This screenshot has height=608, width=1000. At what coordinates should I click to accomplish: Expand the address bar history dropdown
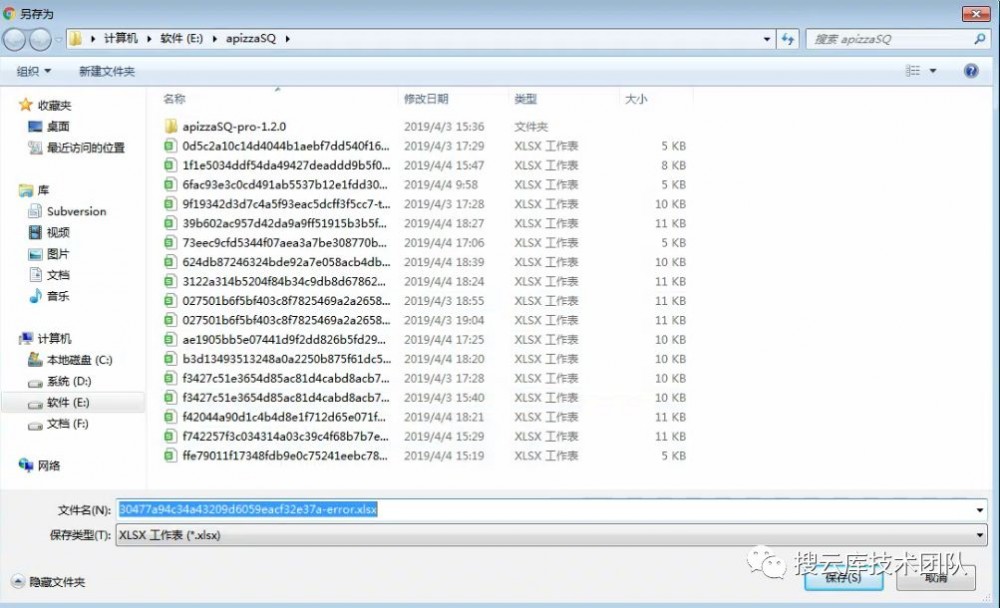(767, 39)
